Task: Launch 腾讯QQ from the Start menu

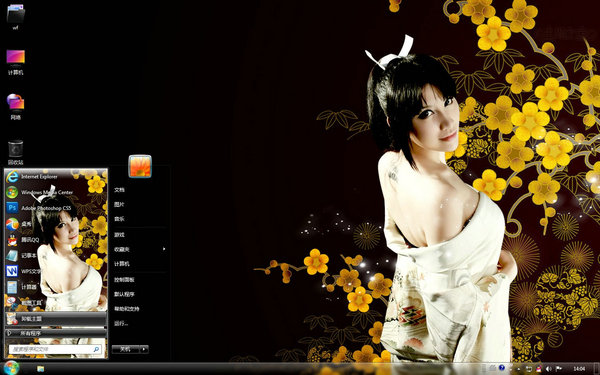Action: pos(23,240)
